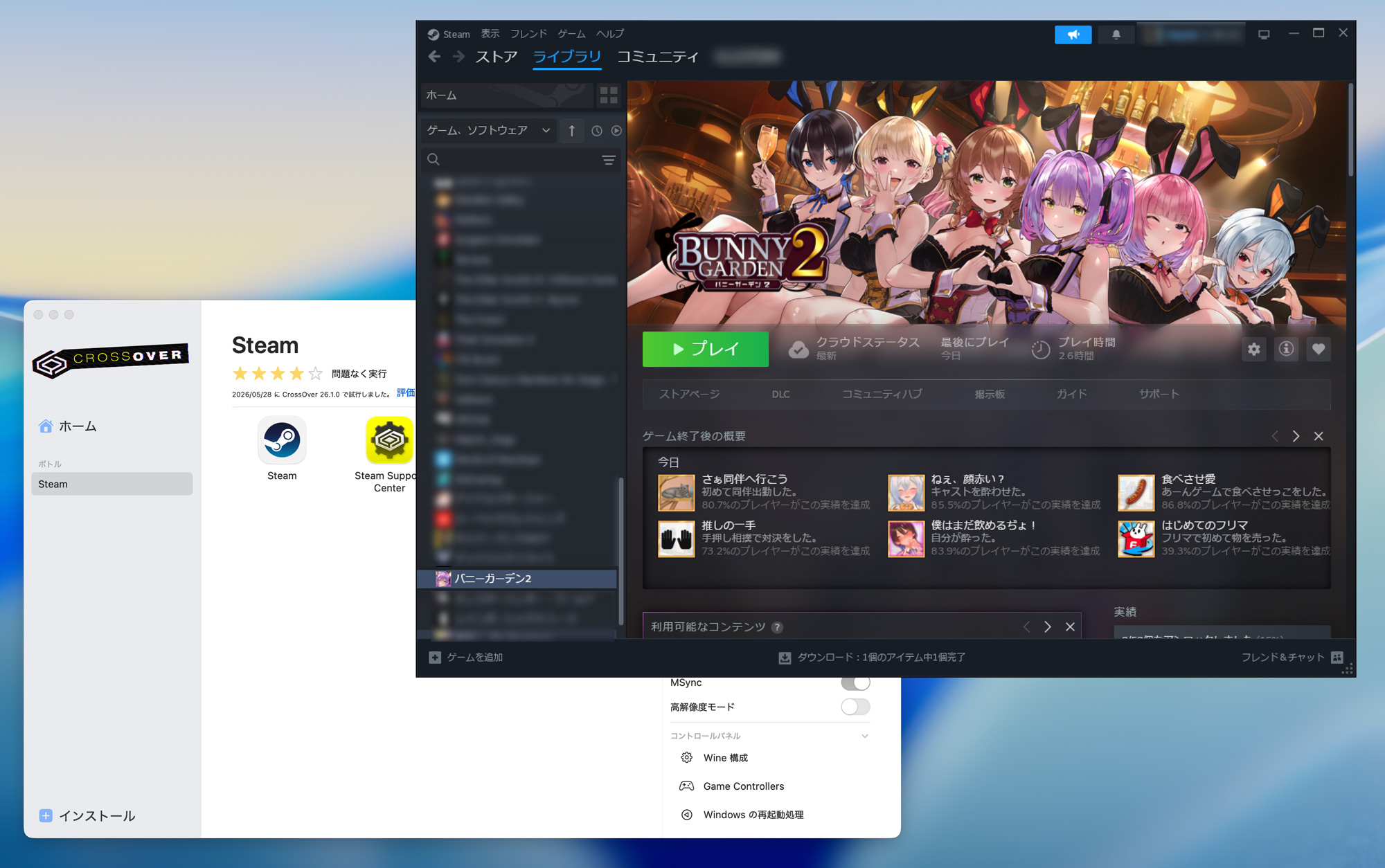Filter ready-to-play games icon
The width and height of the screenshot is (1385, 868).
(616, 130)
